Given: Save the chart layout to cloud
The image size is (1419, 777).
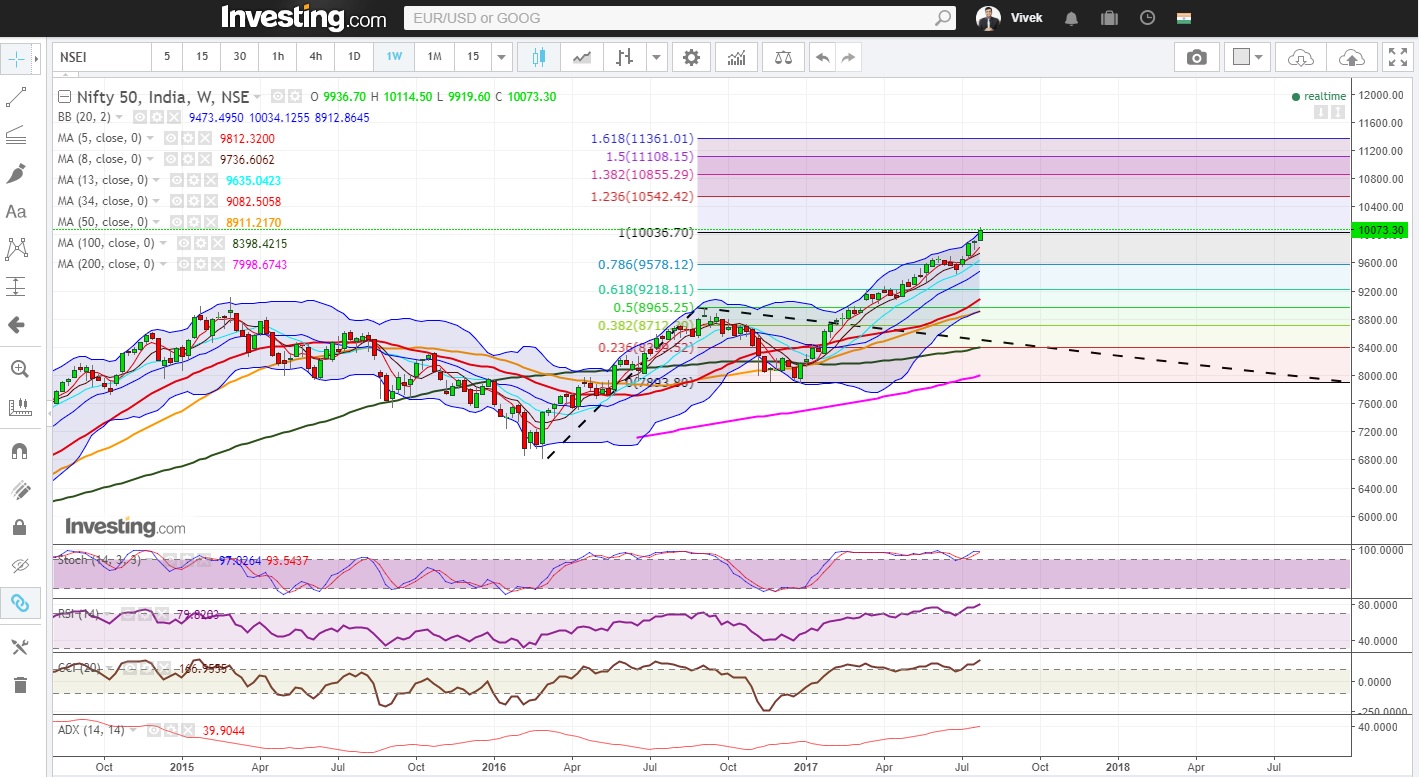Looking at the screenshot, I should tap(1351, 57).
